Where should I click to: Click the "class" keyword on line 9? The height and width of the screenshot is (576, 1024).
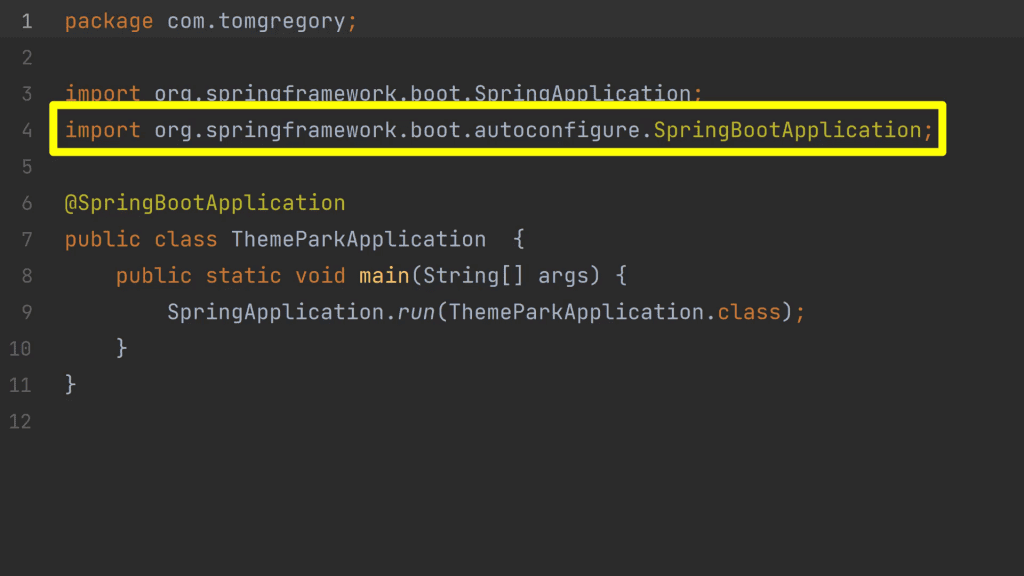click(749, 312)
